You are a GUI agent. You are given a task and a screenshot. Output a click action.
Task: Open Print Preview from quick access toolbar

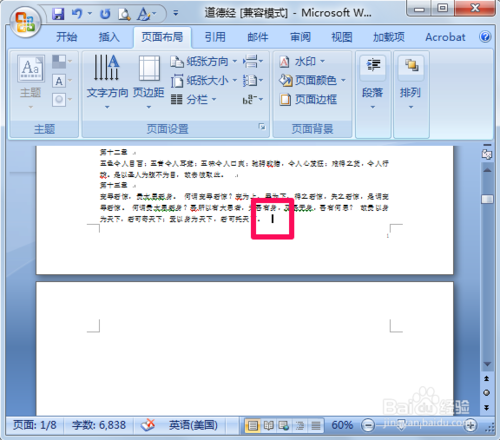click(x=124, y=14)
